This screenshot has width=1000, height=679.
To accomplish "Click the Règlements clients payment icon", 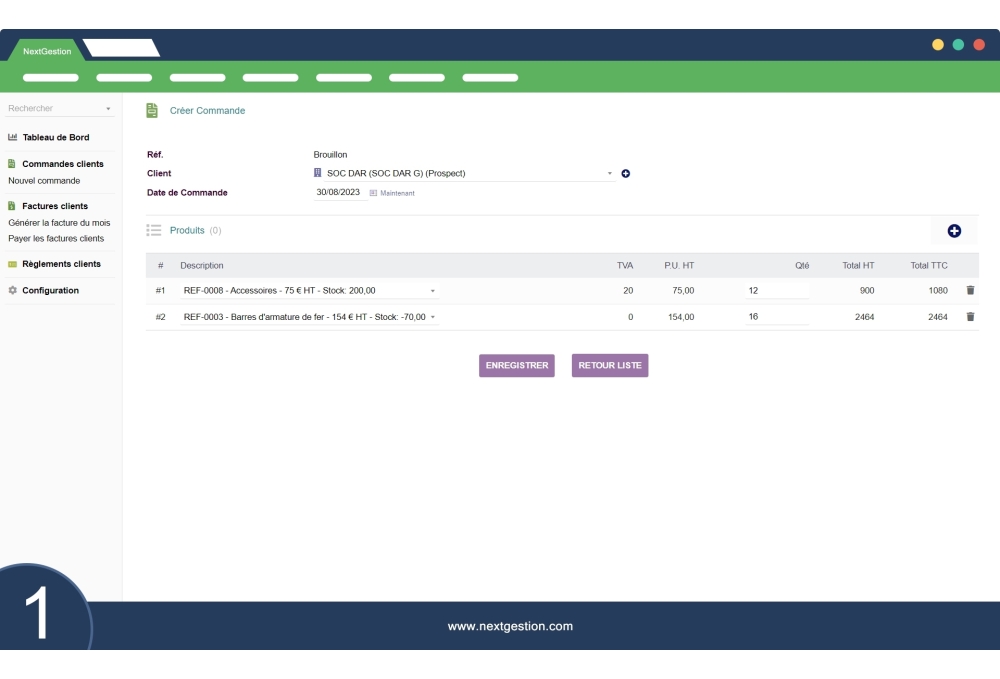I will (13, 264).
